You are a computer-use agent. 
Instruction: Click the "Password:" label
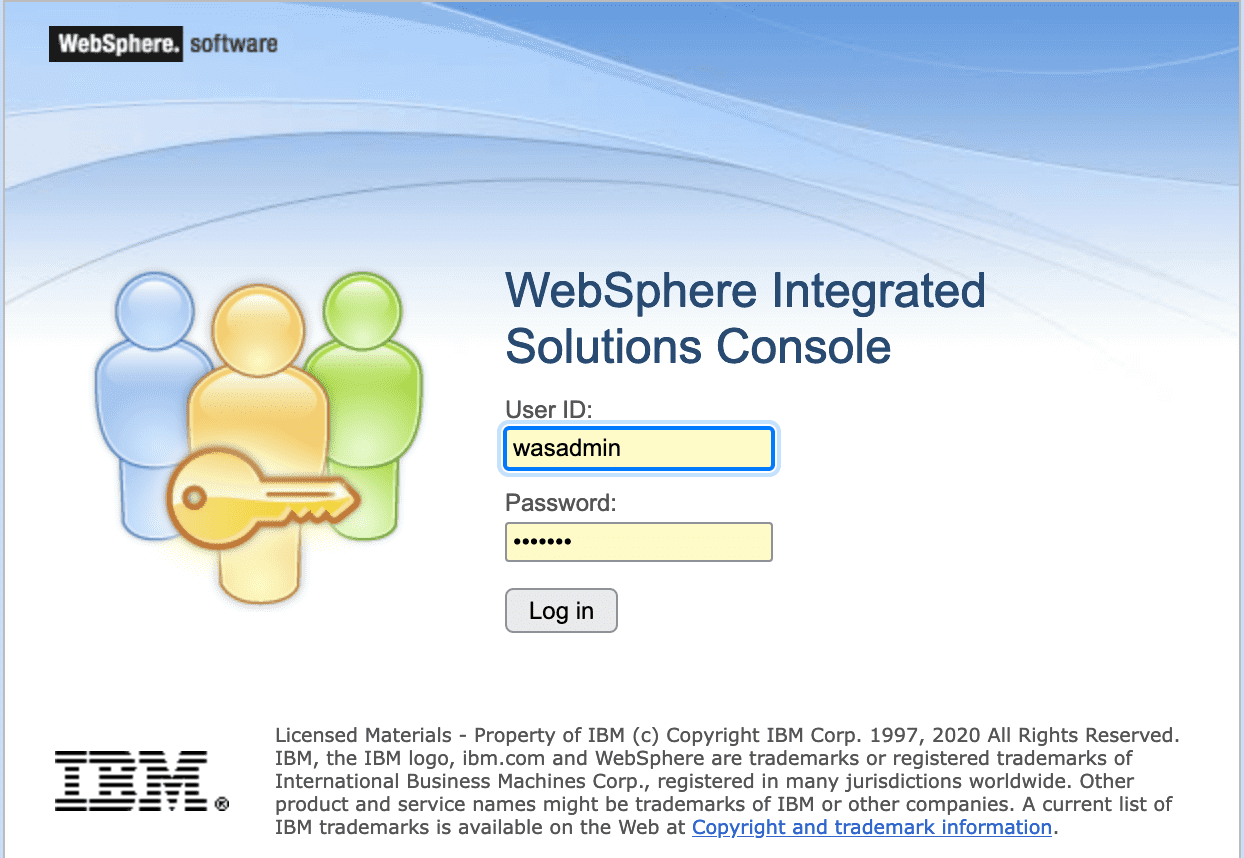tap(561, 503)
